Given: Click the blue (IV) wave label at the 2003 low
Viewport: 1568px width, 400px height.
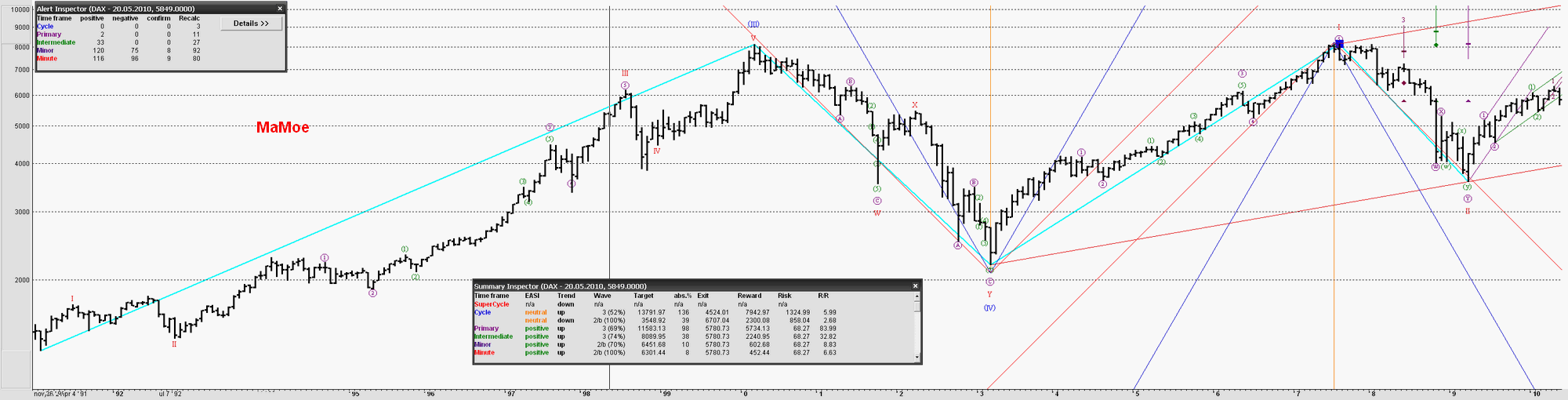Looking at the screenshot, I should [989, 307].
